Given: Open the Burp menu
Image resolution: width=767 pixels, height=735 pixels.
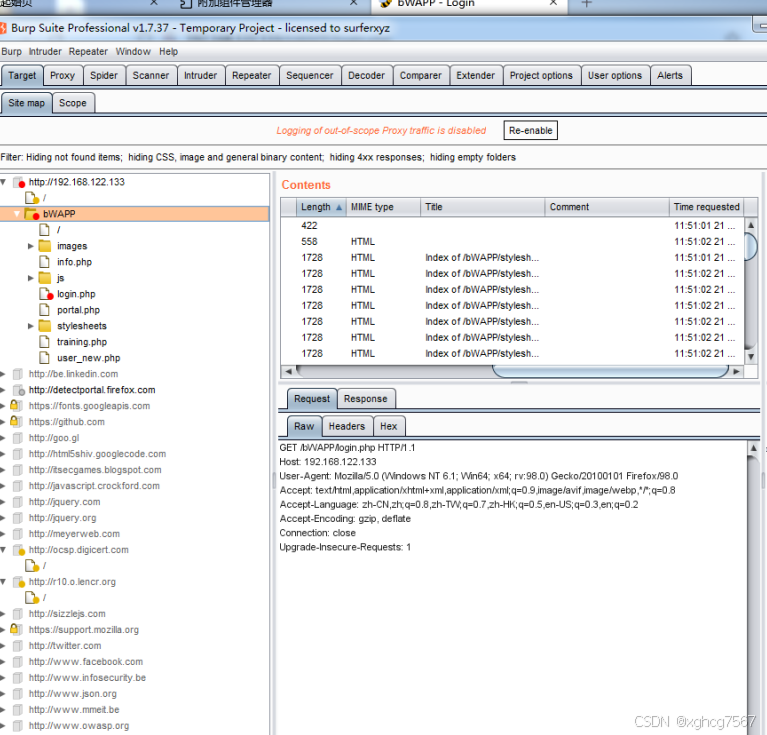Looking at the screenshot, I should pos(11,51).
